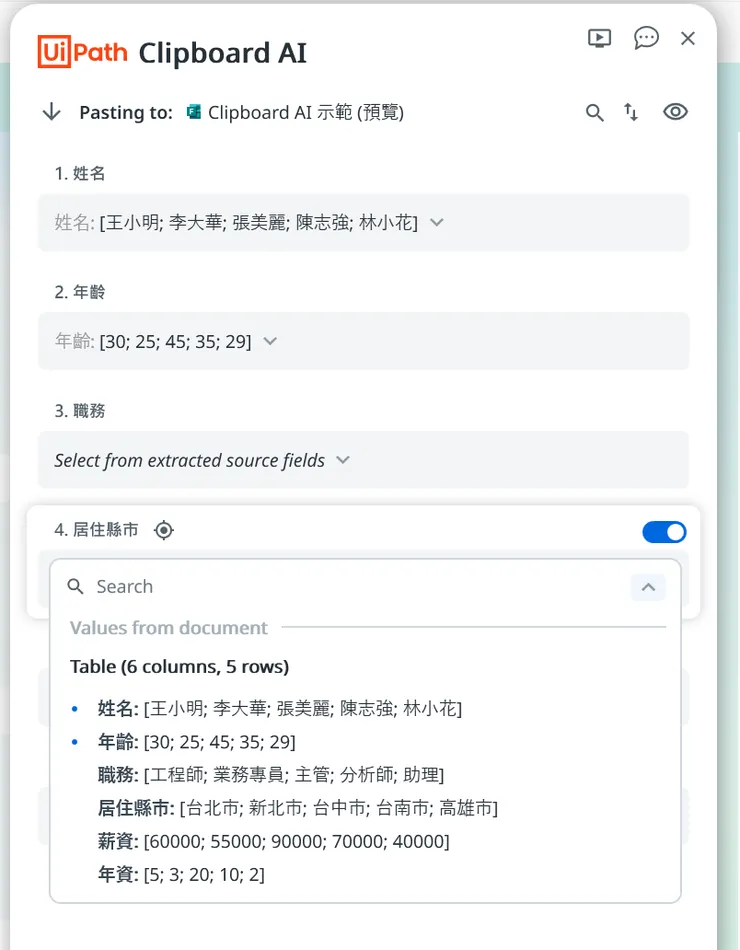Expand the 姓名 field dropdown

tap(437, 222)
